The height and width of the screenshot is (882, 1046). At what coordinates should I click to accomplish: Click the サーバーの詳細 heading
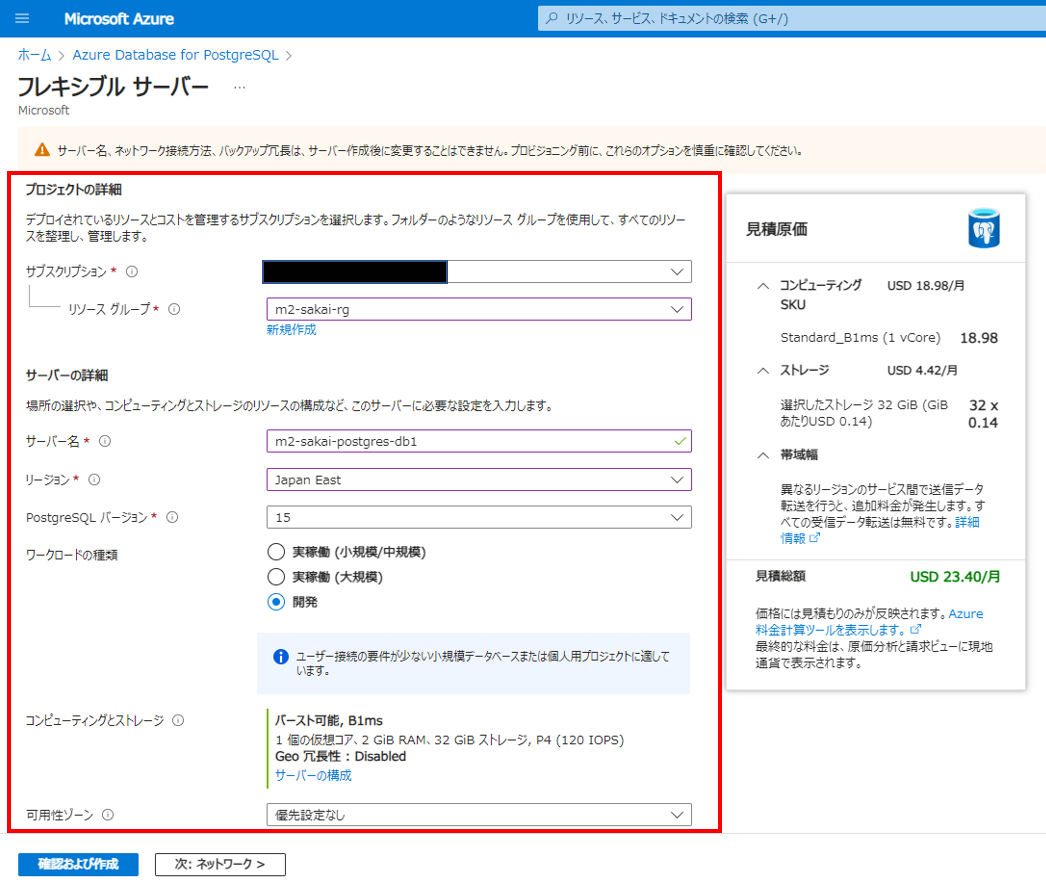click(67, 375)
